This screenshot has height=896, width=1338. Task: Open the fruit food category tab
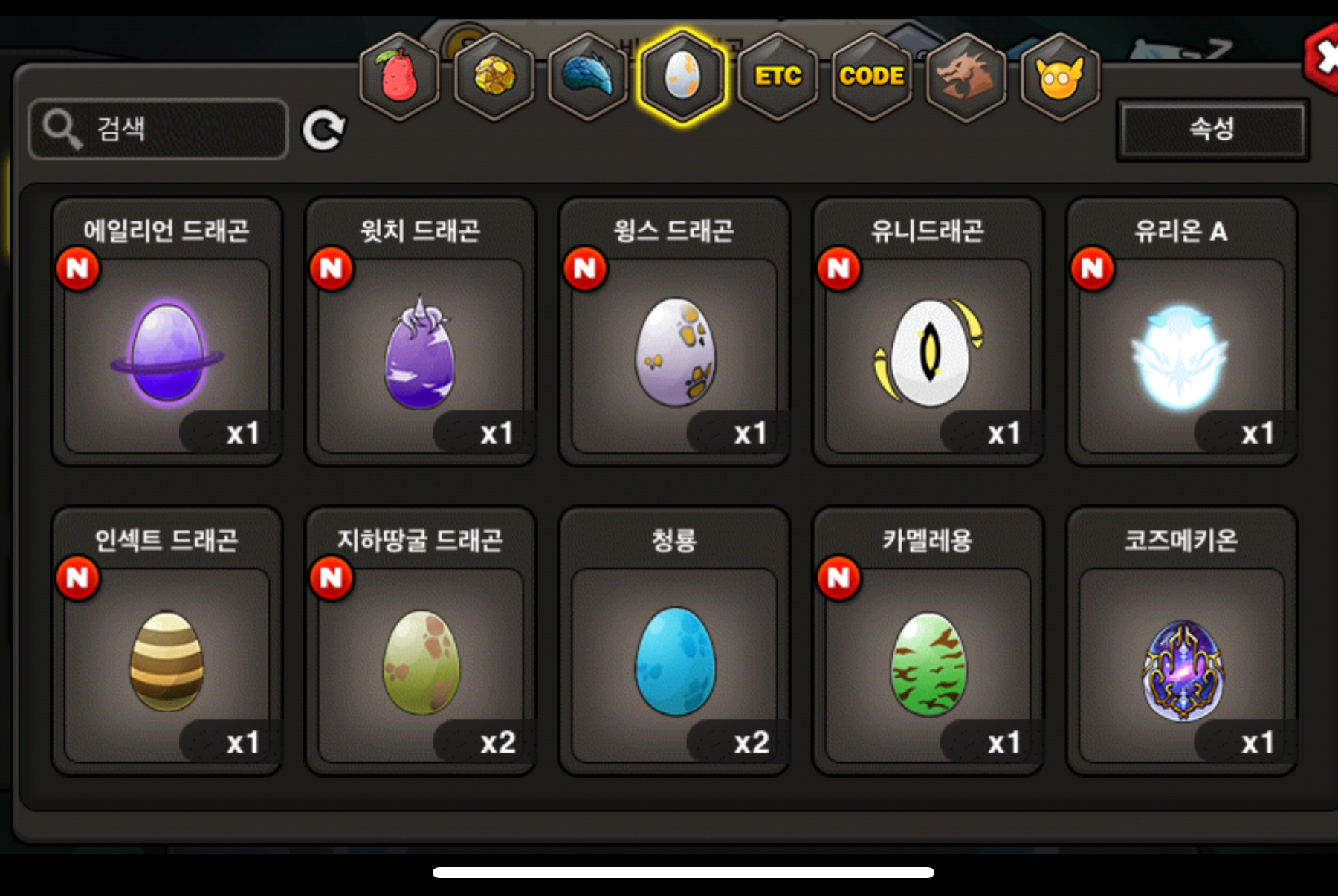[x=399, y=77]
